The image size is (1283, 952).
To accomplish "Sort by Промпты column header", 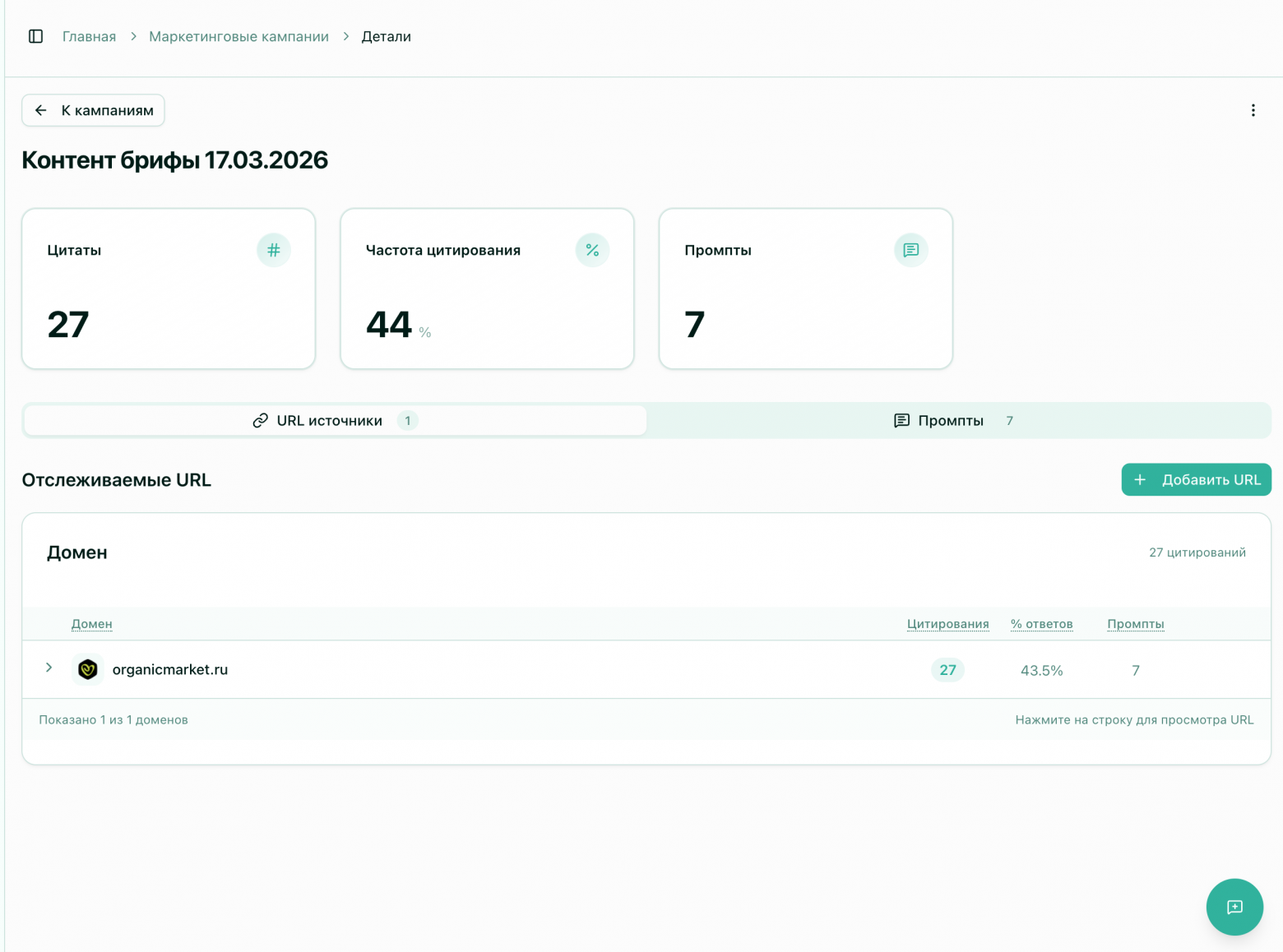I will click(x=1135, y=624).
